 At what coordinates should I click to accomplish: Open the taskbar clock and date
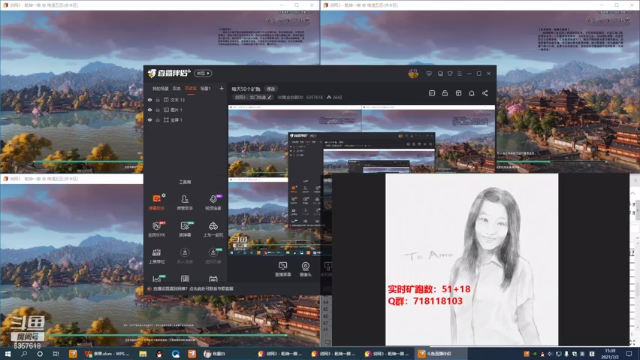(x=610, y=354)
